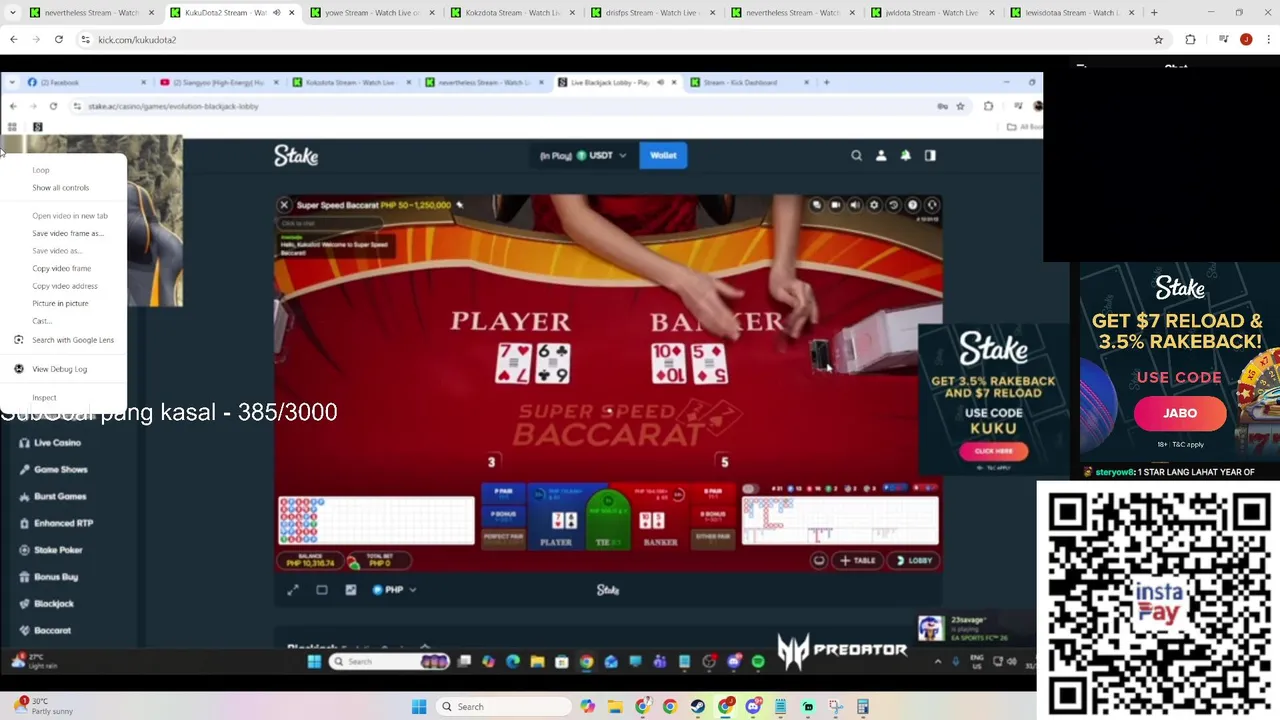Open the search icon in Stake header

click(x=856, y=155)
